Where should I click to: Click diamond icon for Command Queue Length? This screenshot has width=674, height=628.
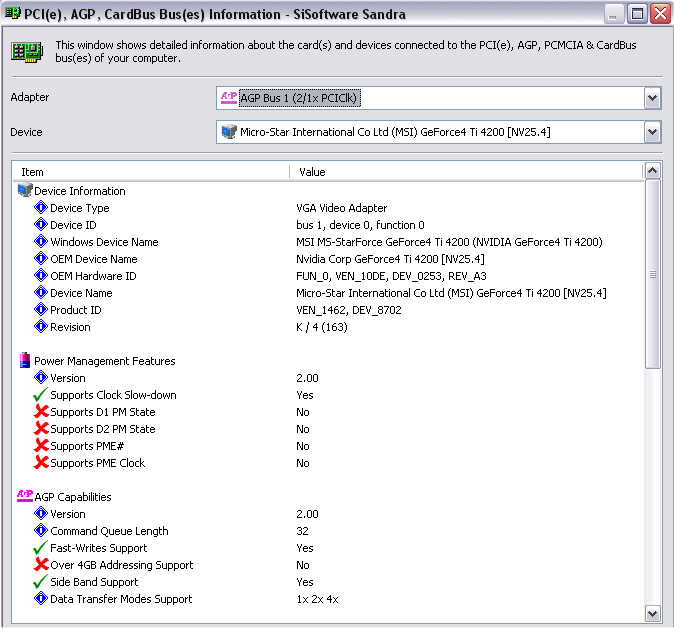pyautogui.click(x=41, y=530)
